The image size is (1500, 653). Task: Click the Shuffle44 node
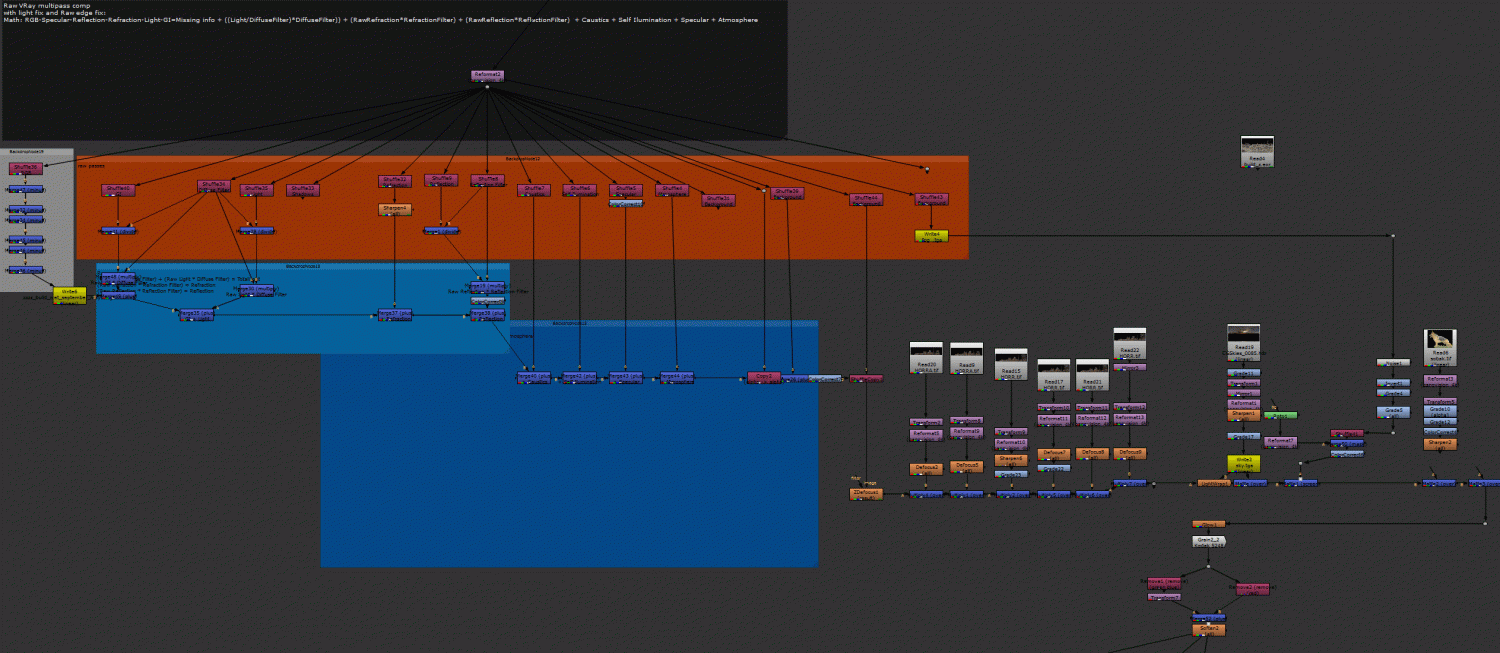pos(866,199)
